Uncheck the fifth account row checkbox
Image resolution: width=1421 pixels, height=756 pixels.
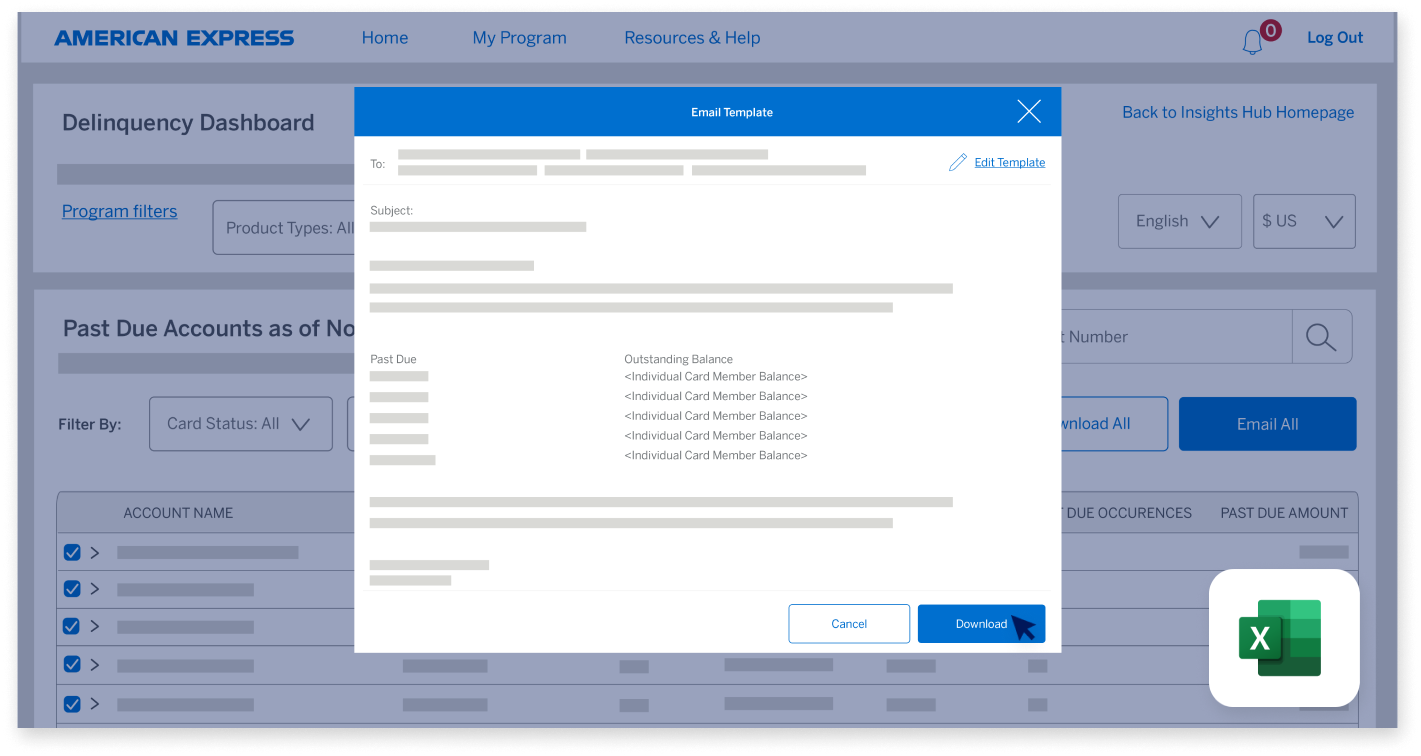[72, 703]
